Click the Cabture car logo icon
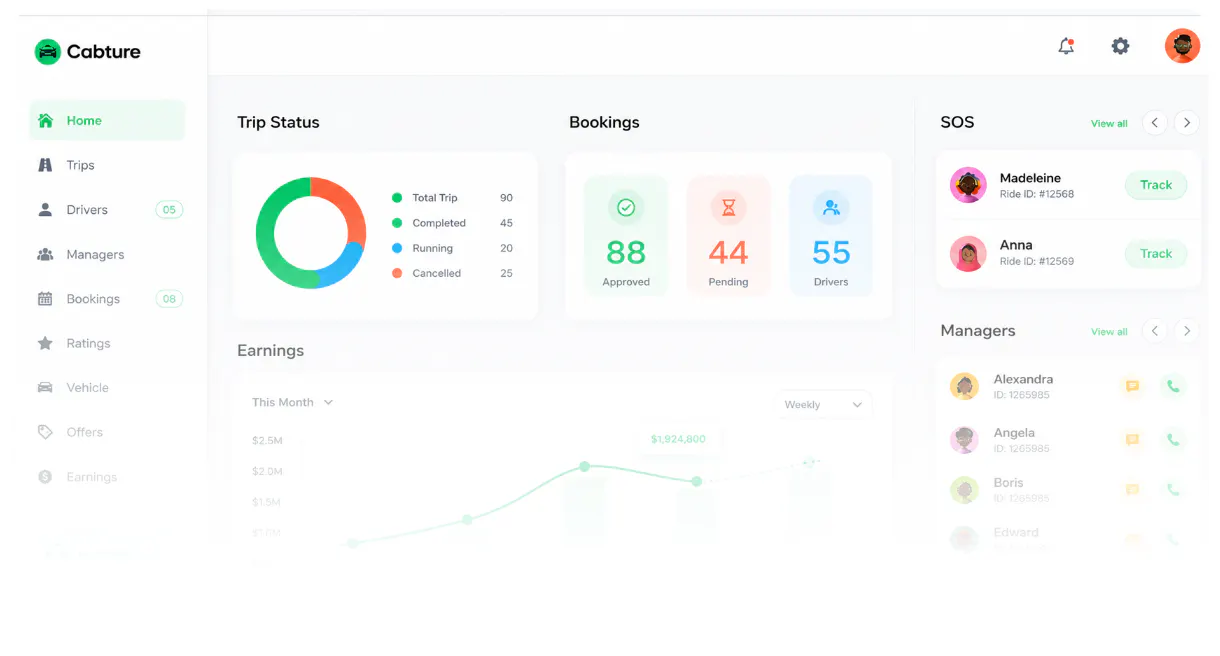Image resolution: width=1220 pixels, height=656 pixels. pos(47,52)
